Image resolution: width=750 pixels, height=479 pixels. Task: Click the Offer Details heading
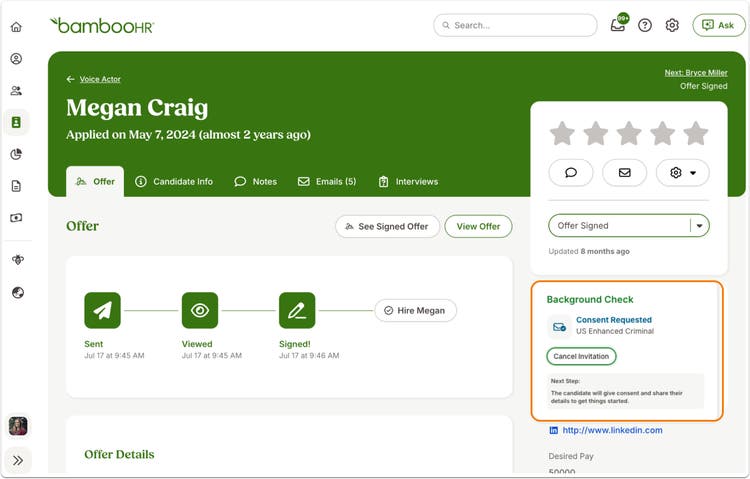click(119, 454)
